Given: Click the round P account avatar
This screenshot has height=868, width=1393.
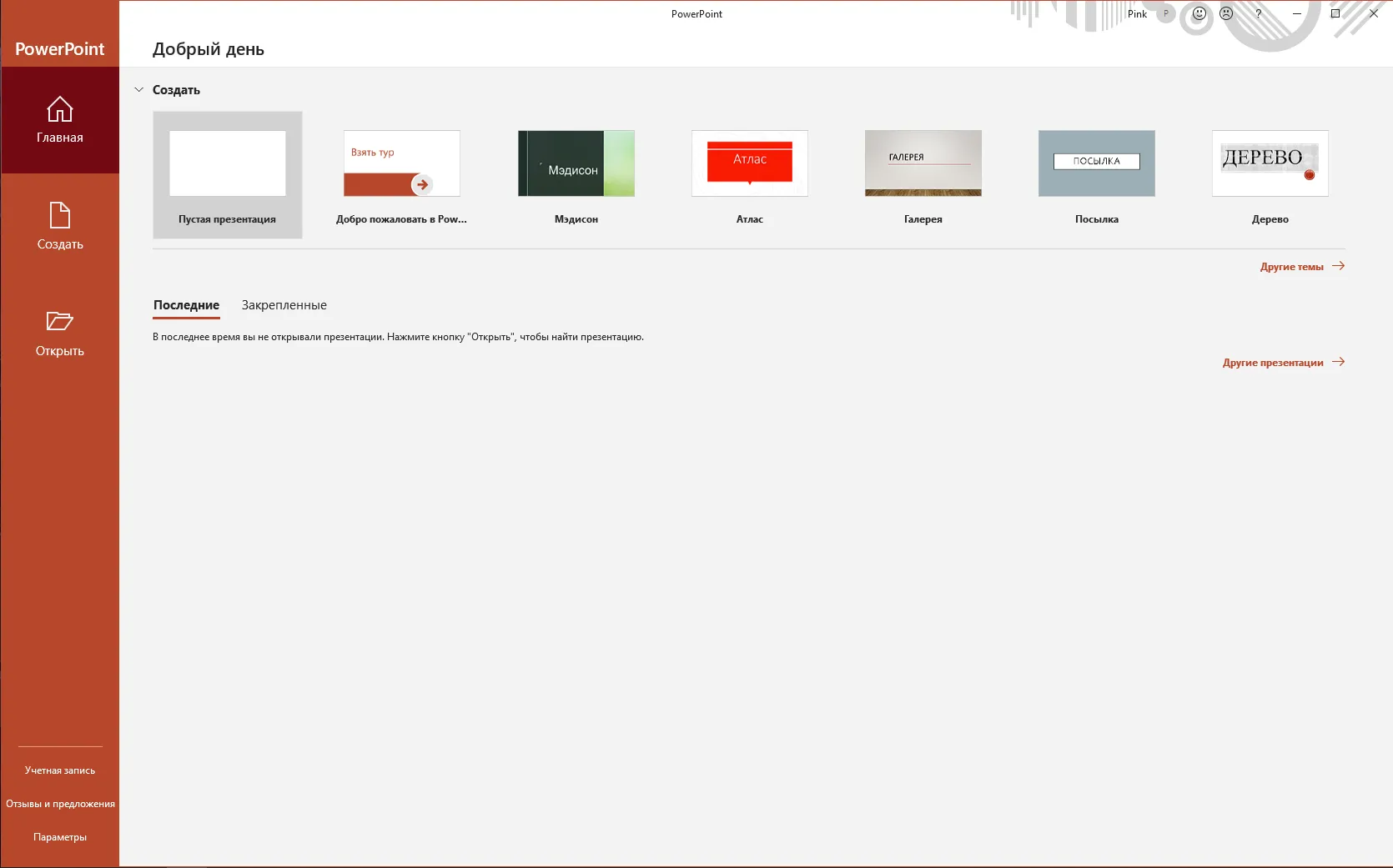Looking at the screenshot, I should [1166, 13].
